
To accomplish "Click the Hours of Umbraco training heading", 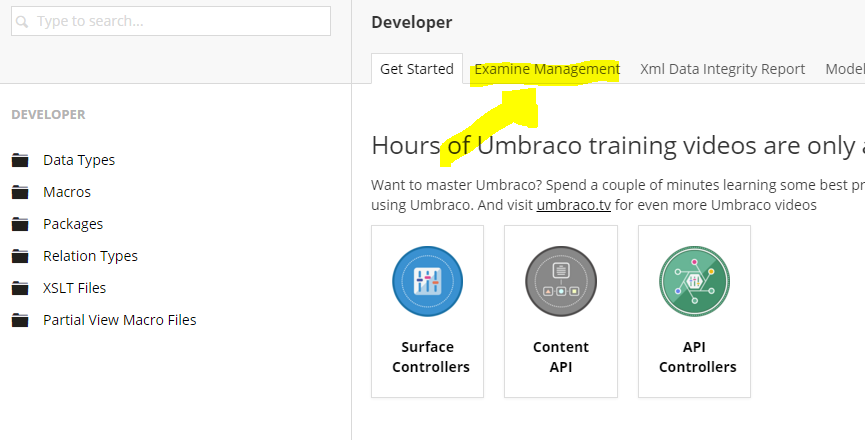I will [x=618, y=146].
